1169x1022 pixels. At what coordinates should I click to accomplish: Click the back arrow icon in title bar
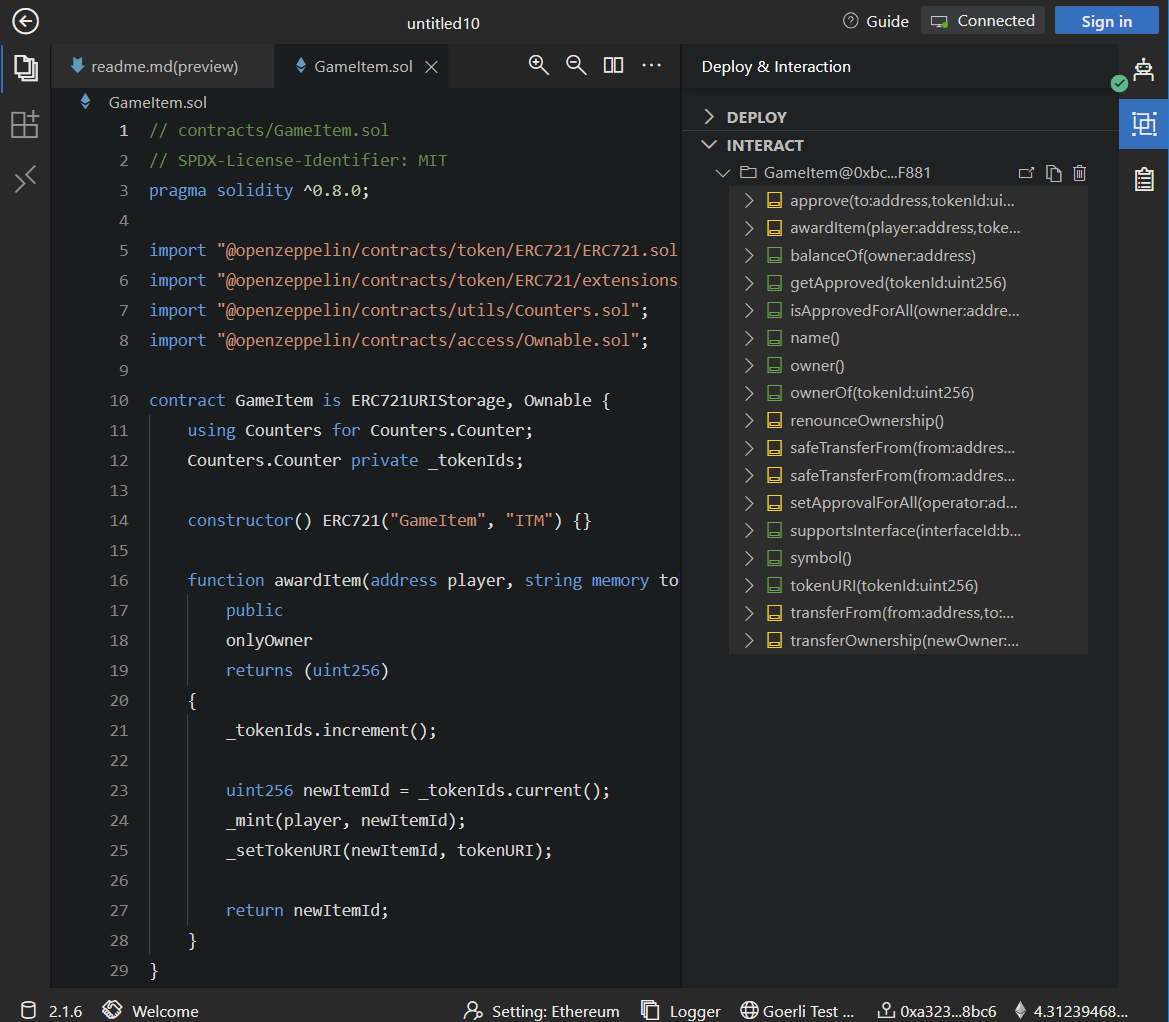(25, 21)
